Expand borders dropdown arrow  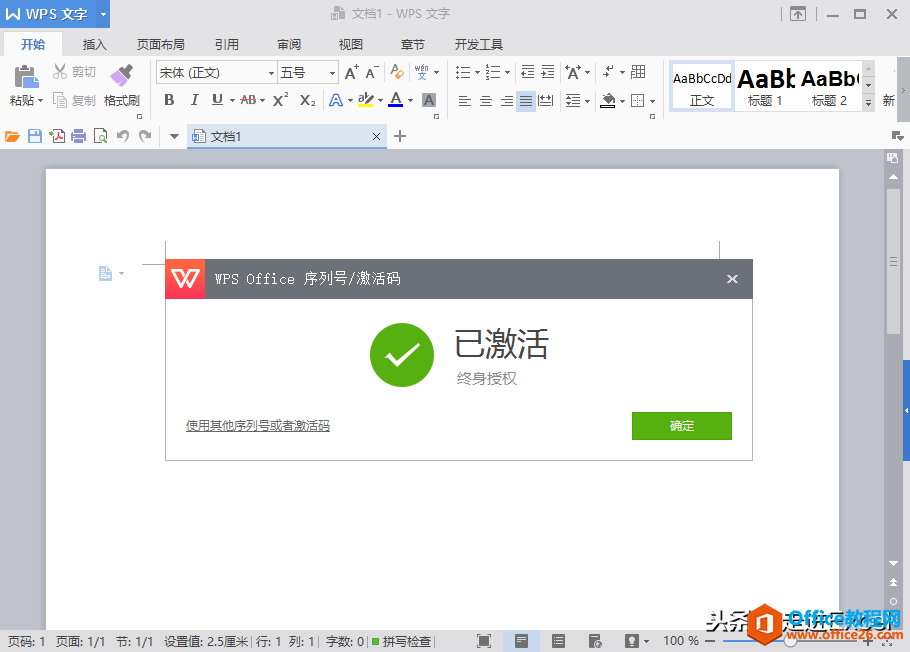[x=652, y=101]
